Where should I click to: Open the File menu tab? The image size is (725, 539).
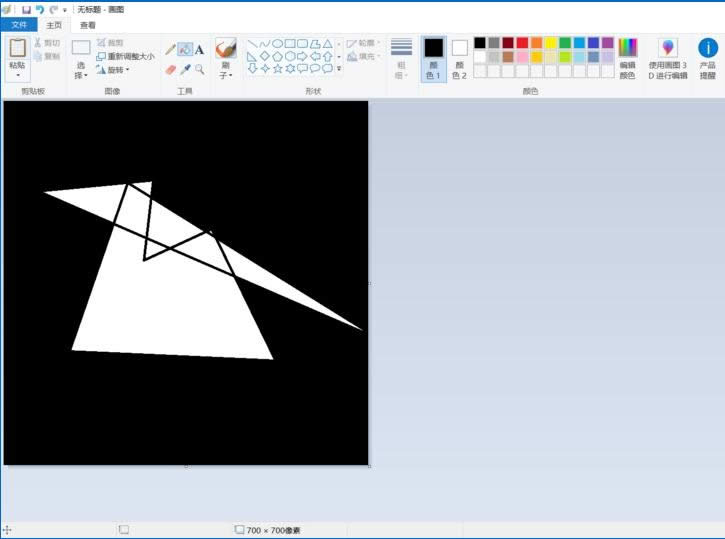pyautogui.click(x=19, y=25)
